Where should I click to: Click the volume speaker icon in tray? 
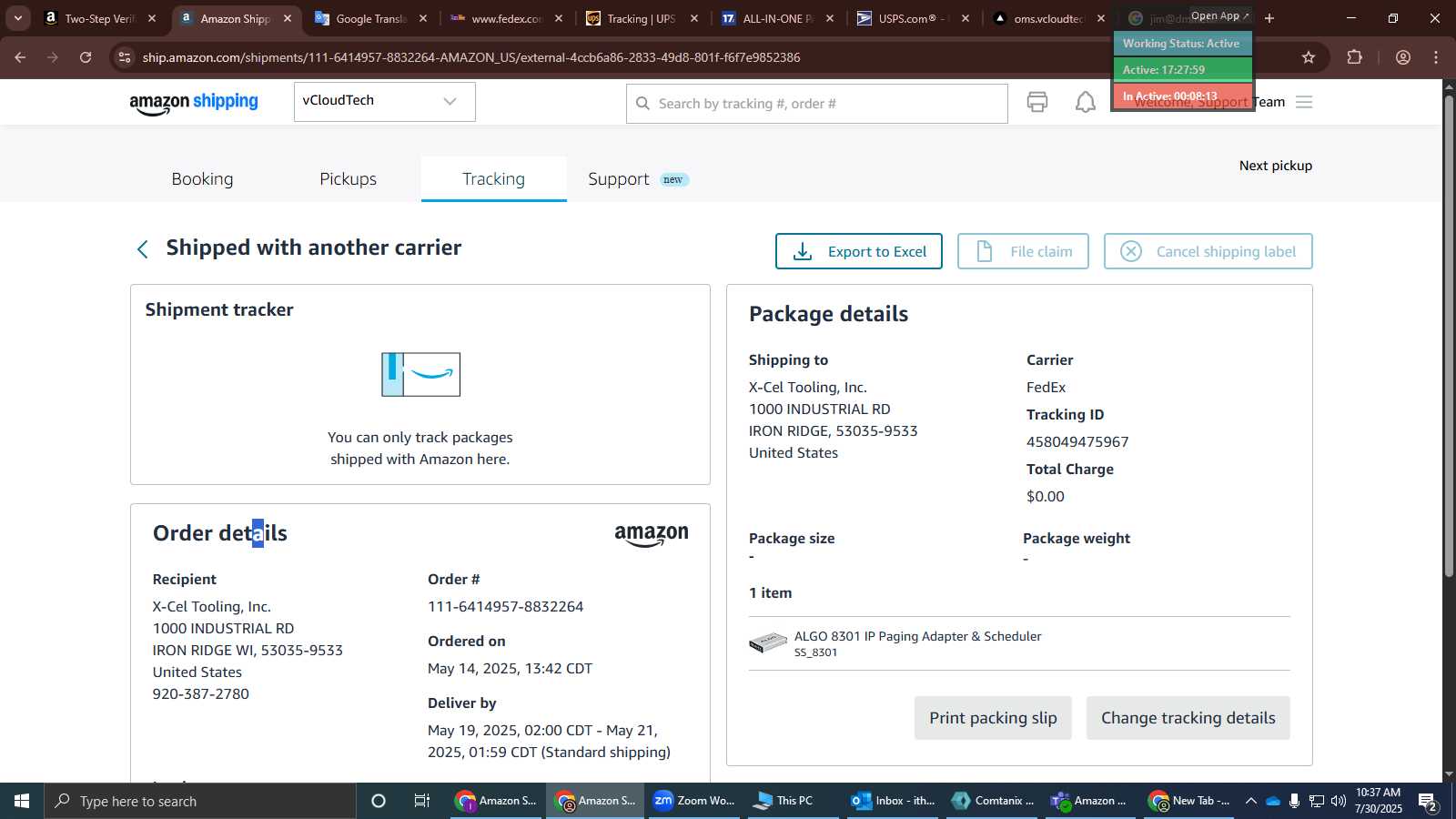[1338, 801]
